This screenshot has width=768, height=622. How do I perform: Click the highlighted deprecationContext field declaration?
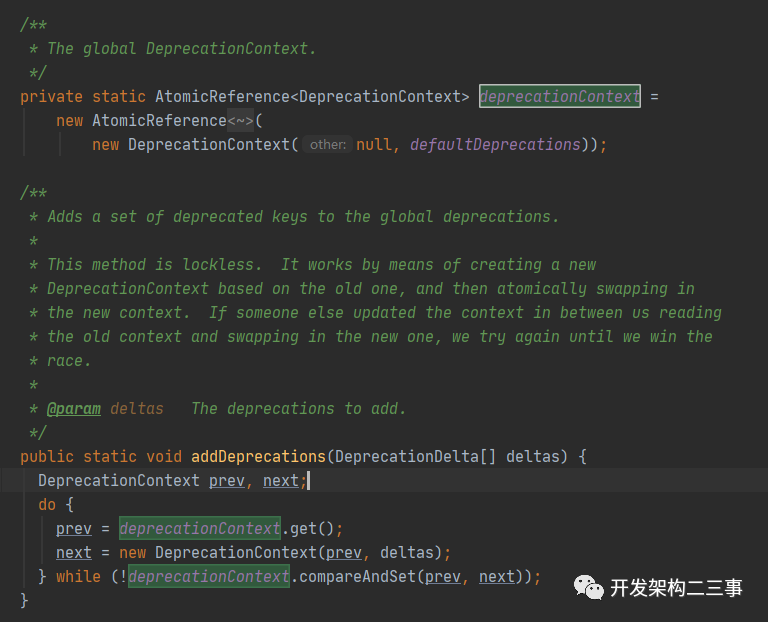point(559,97)
